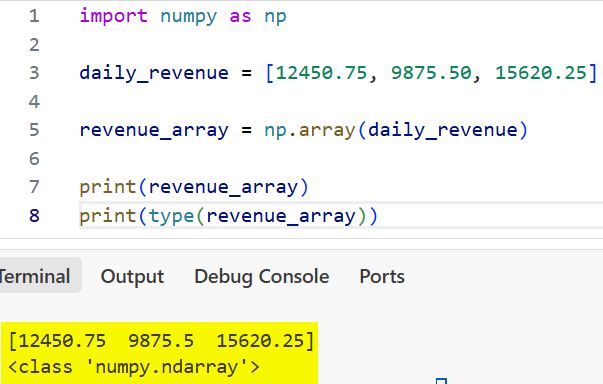603x384 pixels.
Task: Open the Debug Console tab
Action: (x=262, y=276)
